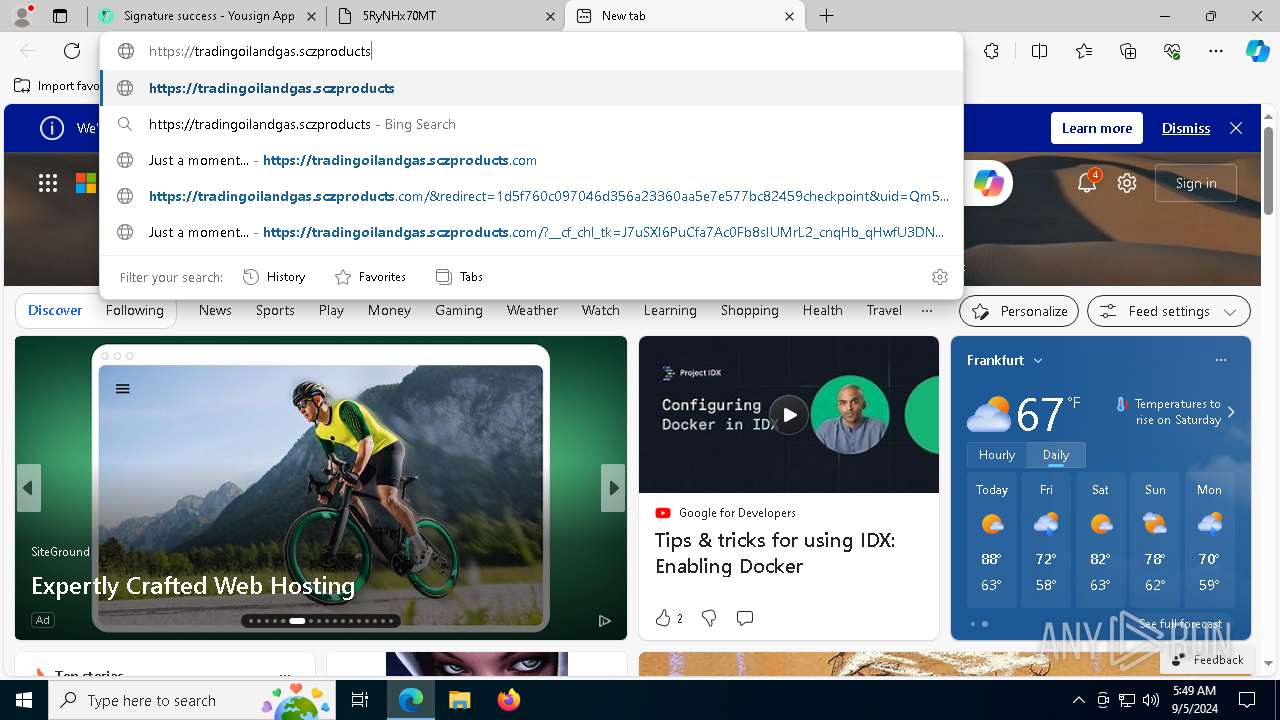Open the News category
The image size is (1280, 720).
215,310
